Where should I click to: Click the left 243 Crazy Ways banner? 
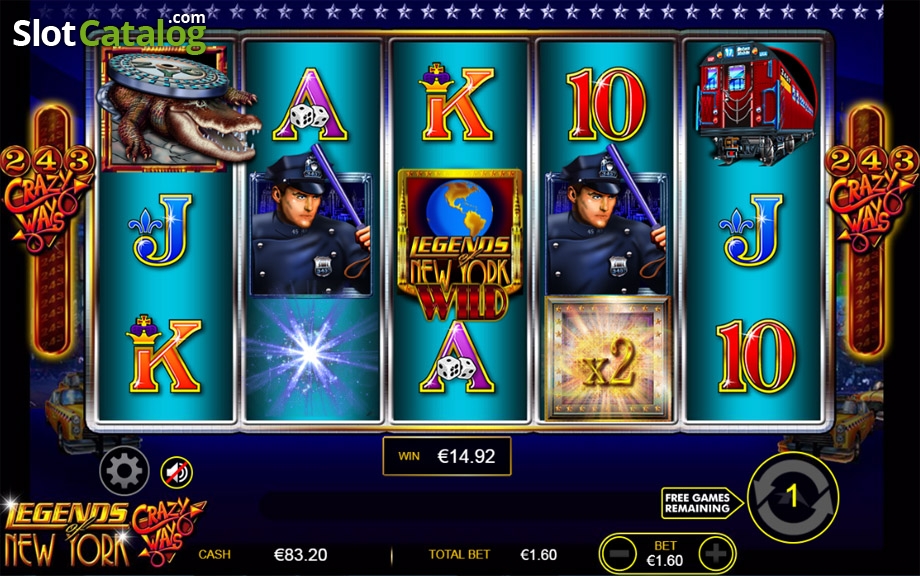pyautogui.click(x=48, y=199)
